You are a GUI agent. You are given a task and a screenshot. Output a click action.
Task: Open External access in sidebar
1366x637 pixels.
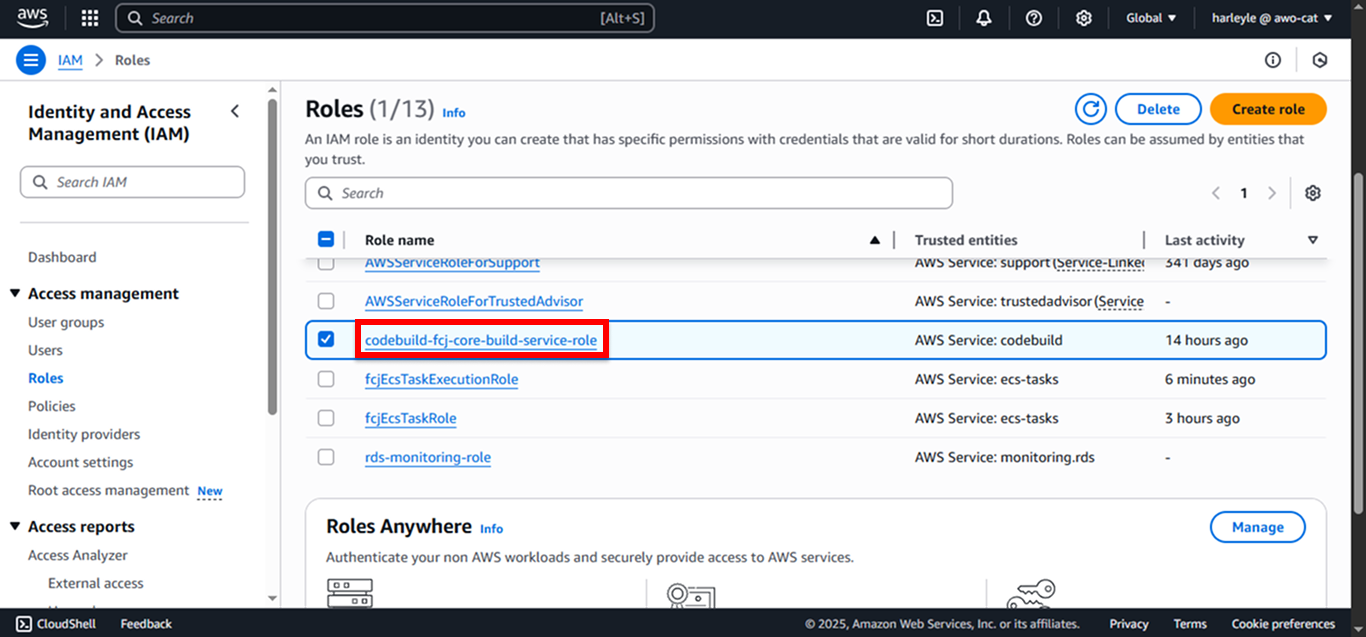click(96, 583)
